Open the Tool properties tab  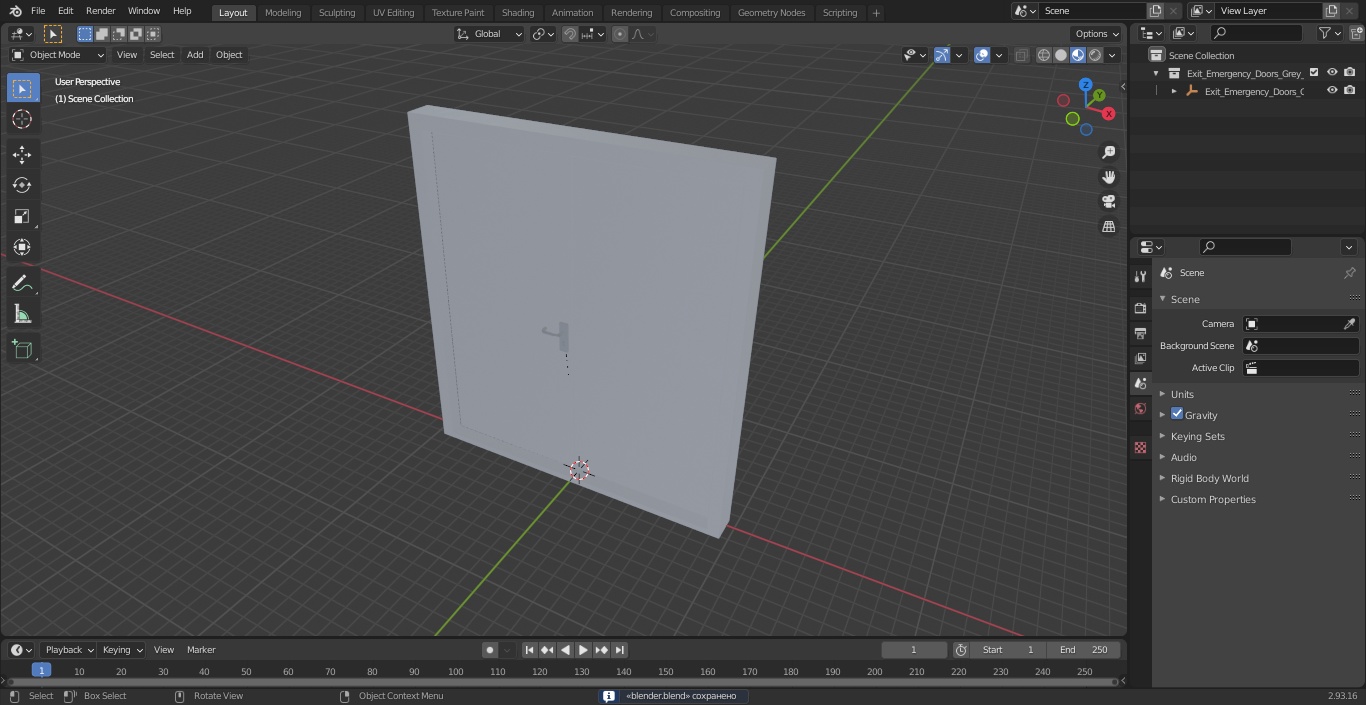pyautogui.click(x=1140, y=276)
